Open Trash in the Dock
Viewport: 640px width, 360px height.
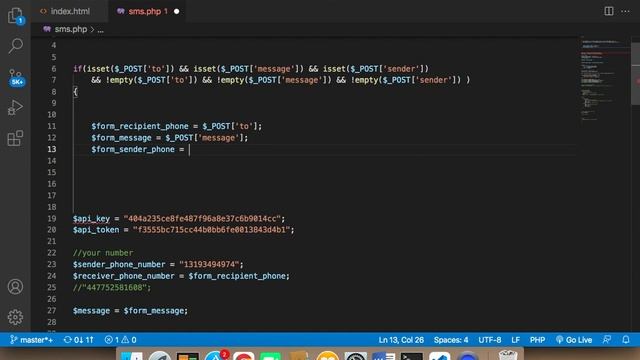click(508, 355)
